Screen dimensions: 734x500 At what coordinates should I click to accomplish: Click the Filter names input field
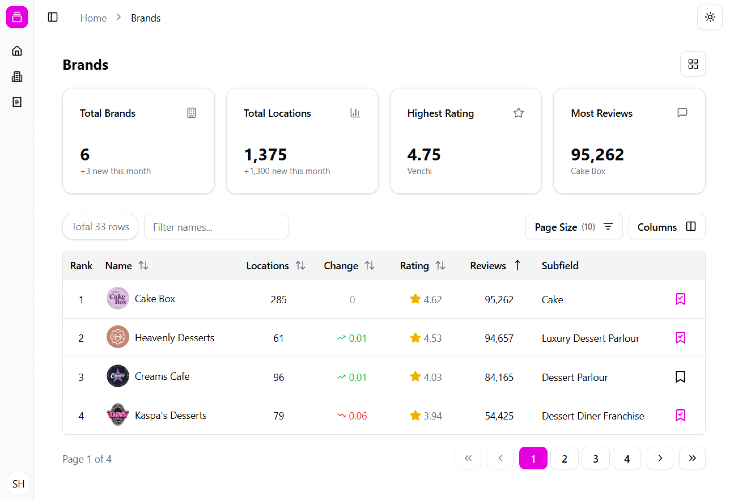pos(216,227)
